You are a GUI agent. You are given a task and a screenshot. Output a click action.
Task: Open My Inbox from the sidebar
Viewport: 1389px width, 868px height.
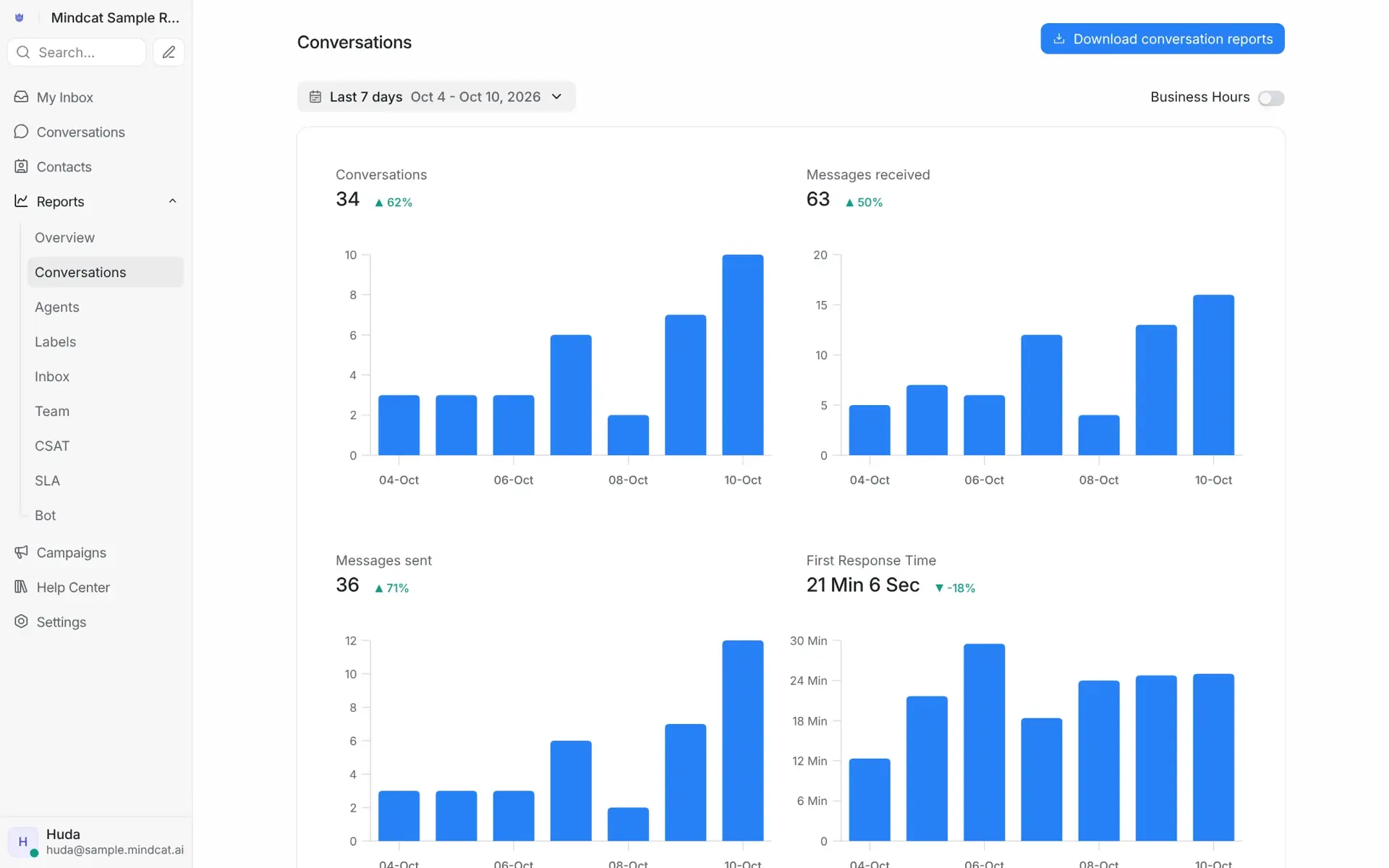64,97
